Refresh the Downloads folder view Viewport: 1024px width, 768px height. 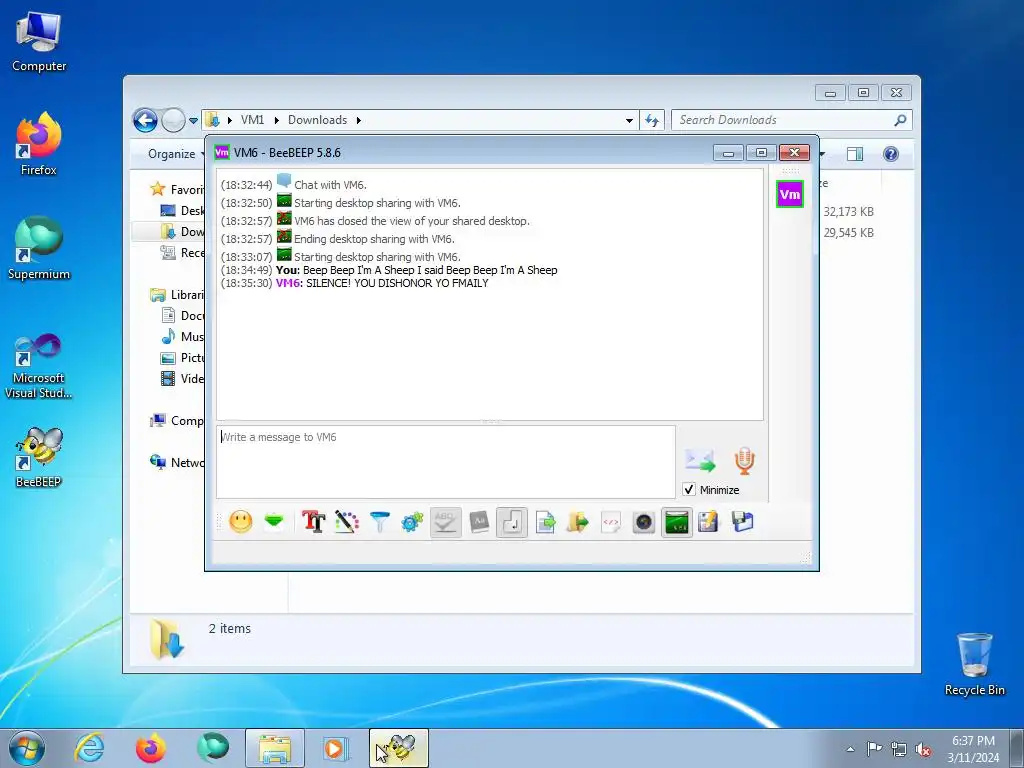652,120
